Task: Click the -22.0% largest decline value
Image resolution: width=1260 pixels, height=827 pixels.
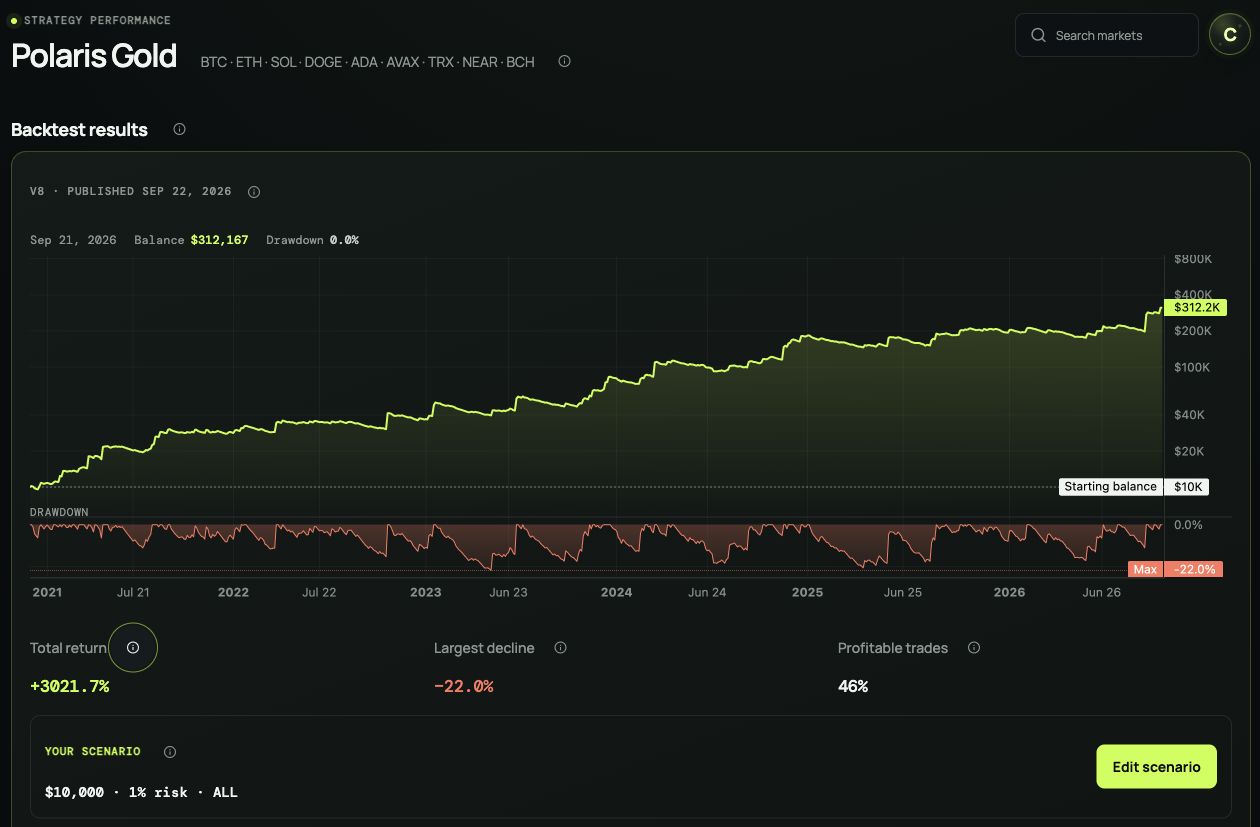Action: pyautogui.click(x=463, y=686)
